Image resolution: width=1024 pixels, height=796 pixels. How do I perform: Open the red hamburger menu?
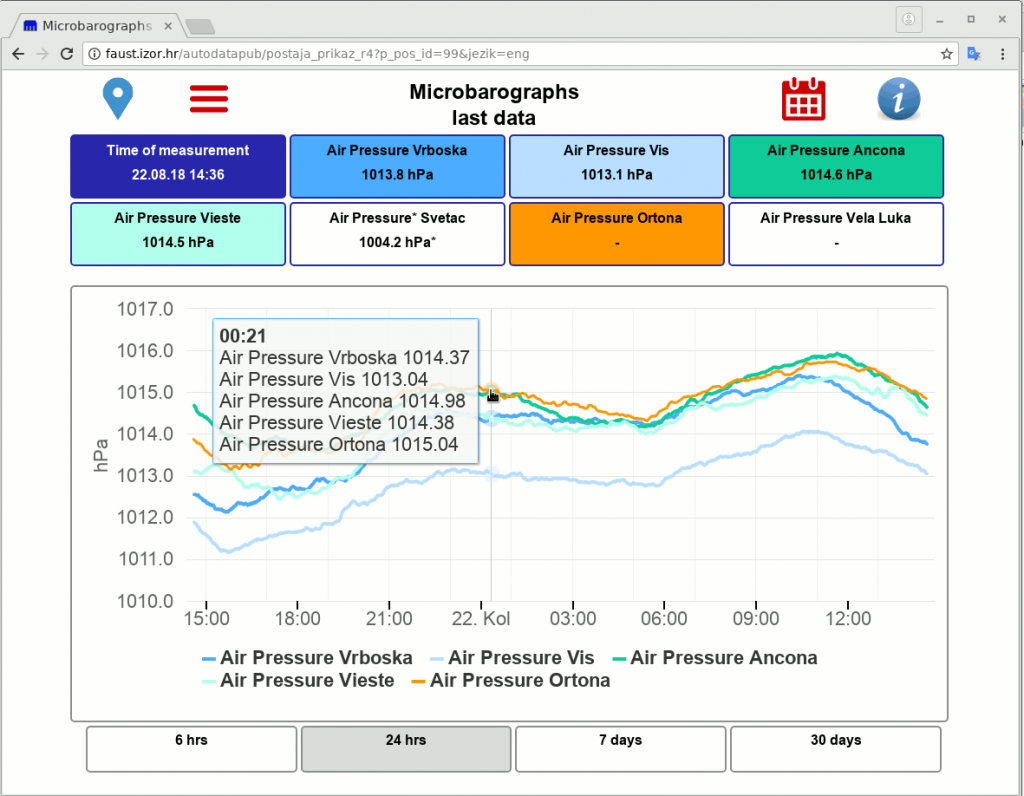coord(209,99)
